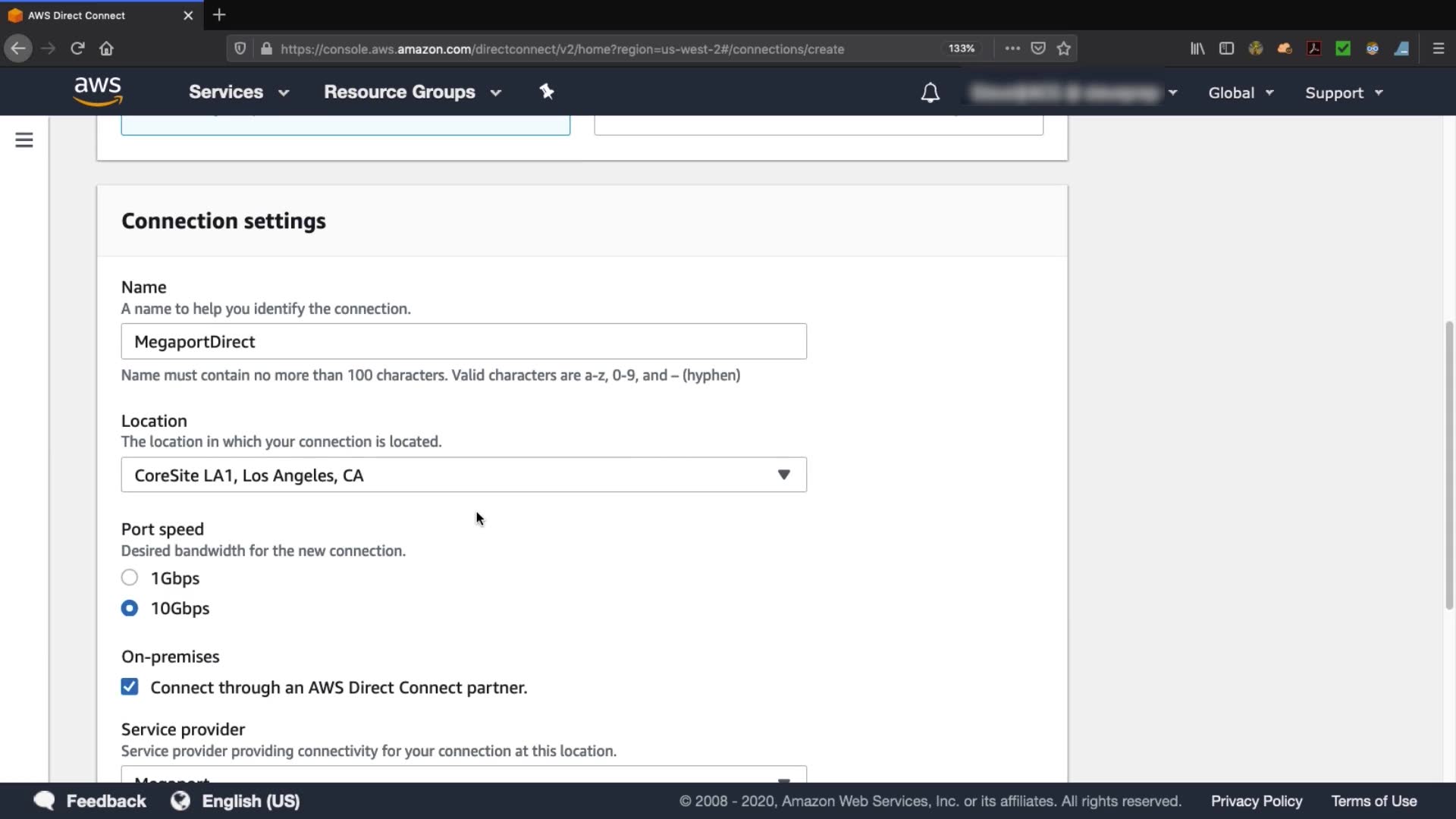Open the notifications bell icon
Screen dimensions: 1456x819
[930, 93]
